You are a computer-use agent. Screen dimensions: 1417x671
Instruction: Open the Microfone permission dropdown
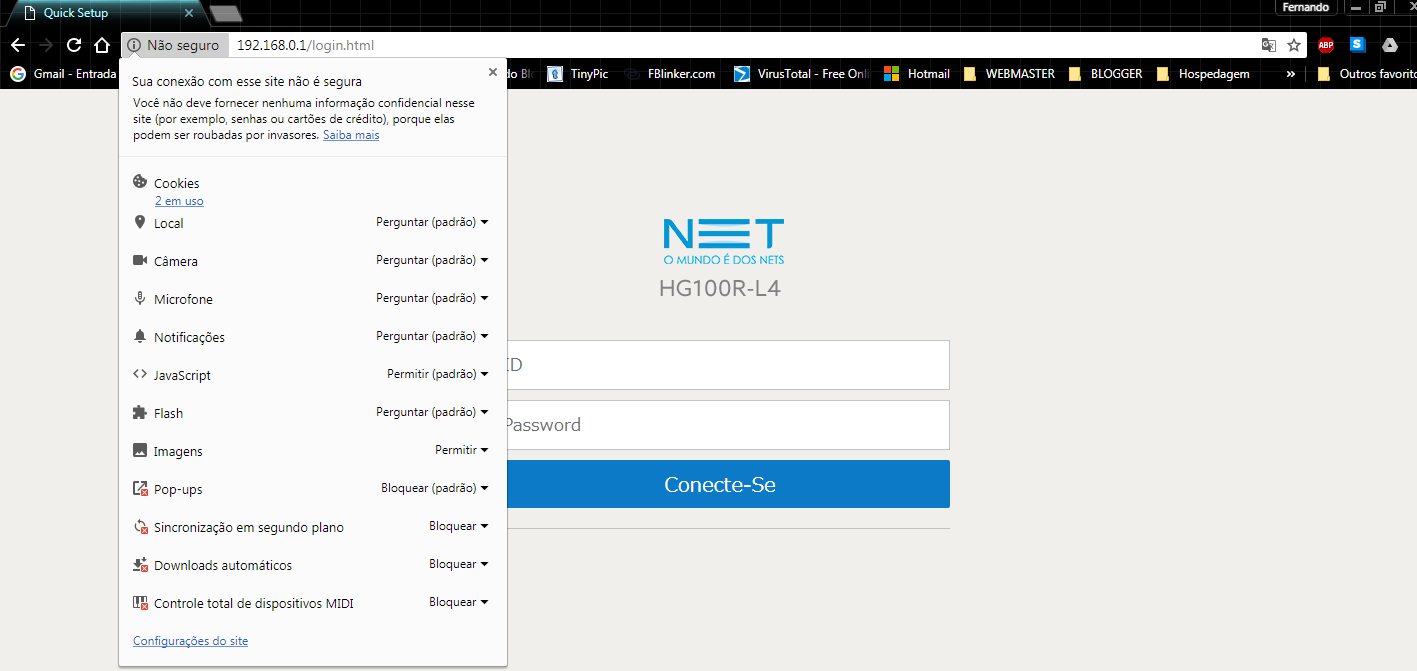point(432,298)
